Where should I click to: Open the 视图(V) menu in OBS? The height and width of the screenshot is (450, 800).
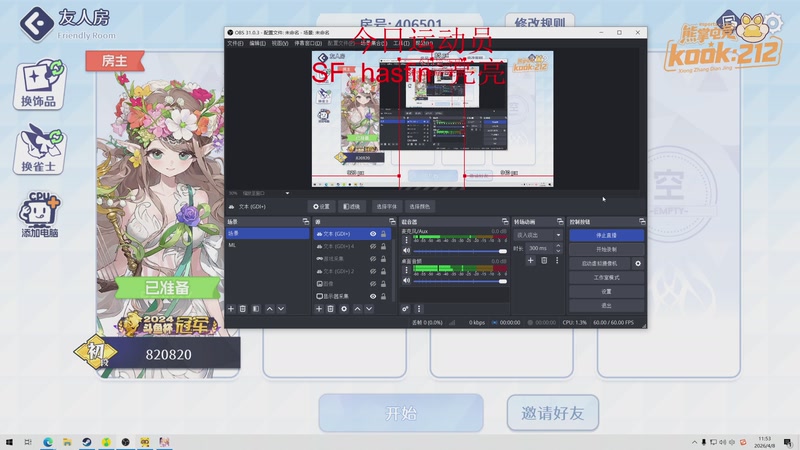[x=280, y=43]
